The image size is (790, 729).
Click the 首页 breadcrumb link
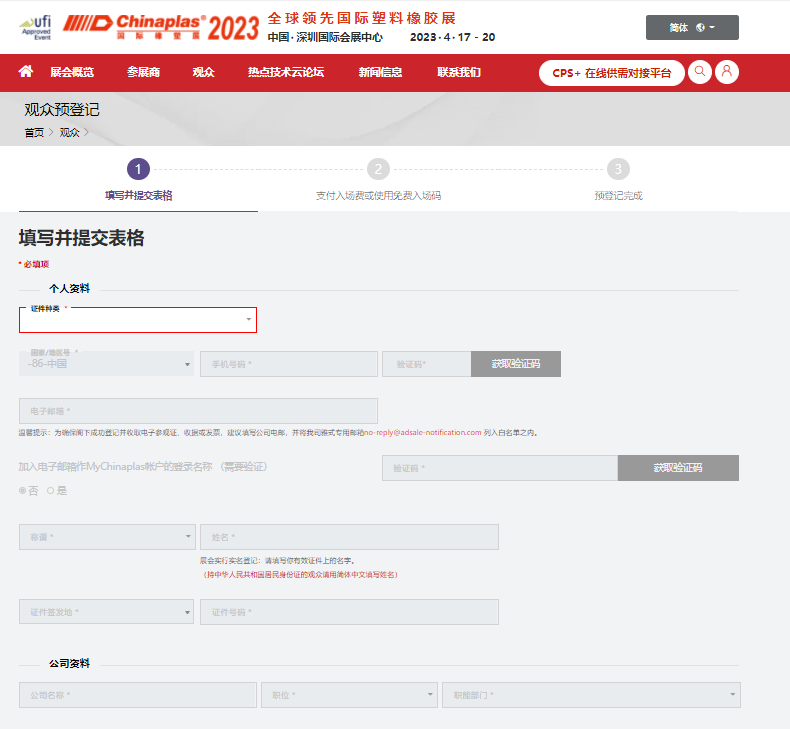[x=34, y=132]
